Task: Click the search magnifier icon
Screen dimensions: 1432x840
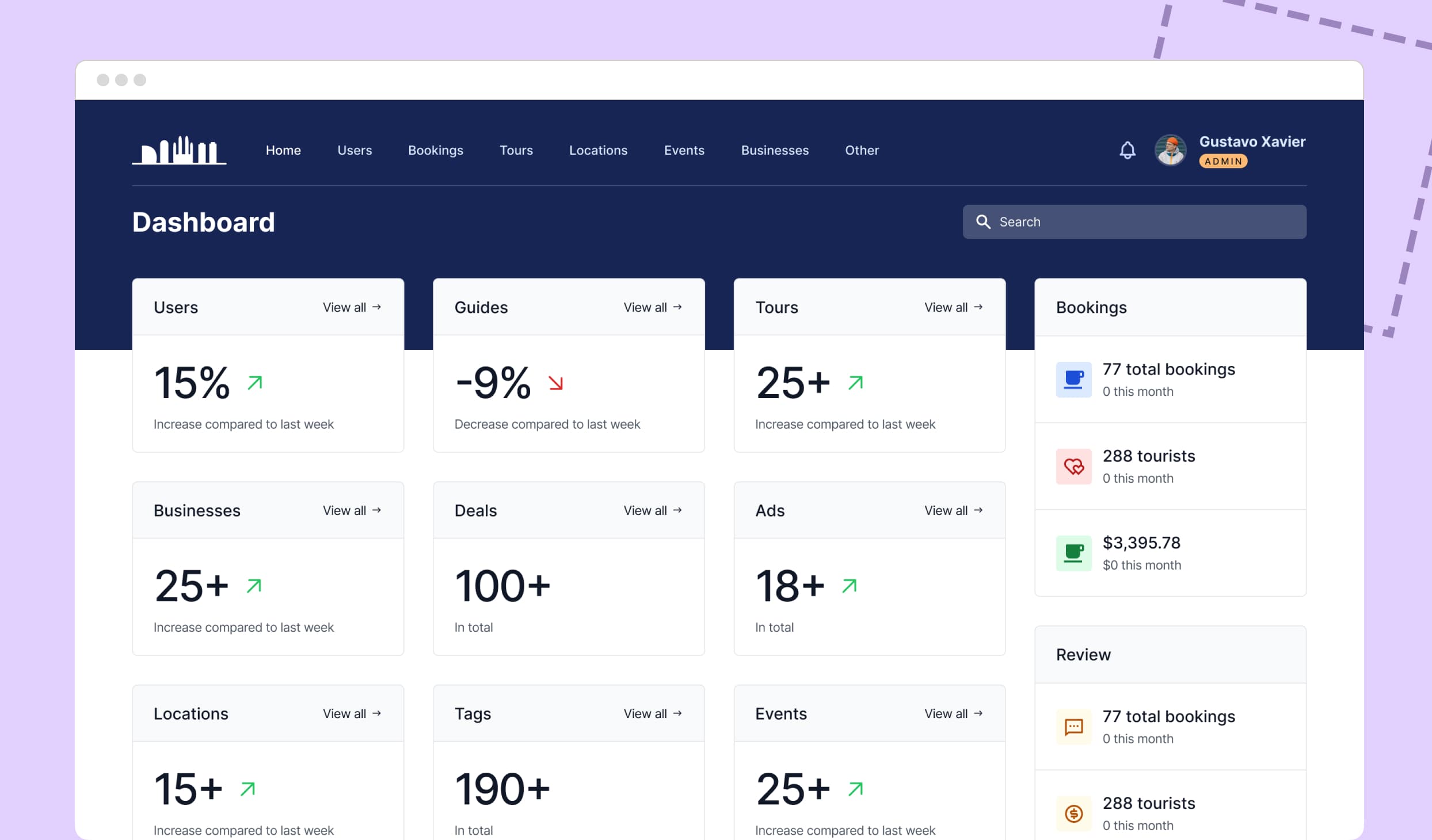Action: click(983, 222)
